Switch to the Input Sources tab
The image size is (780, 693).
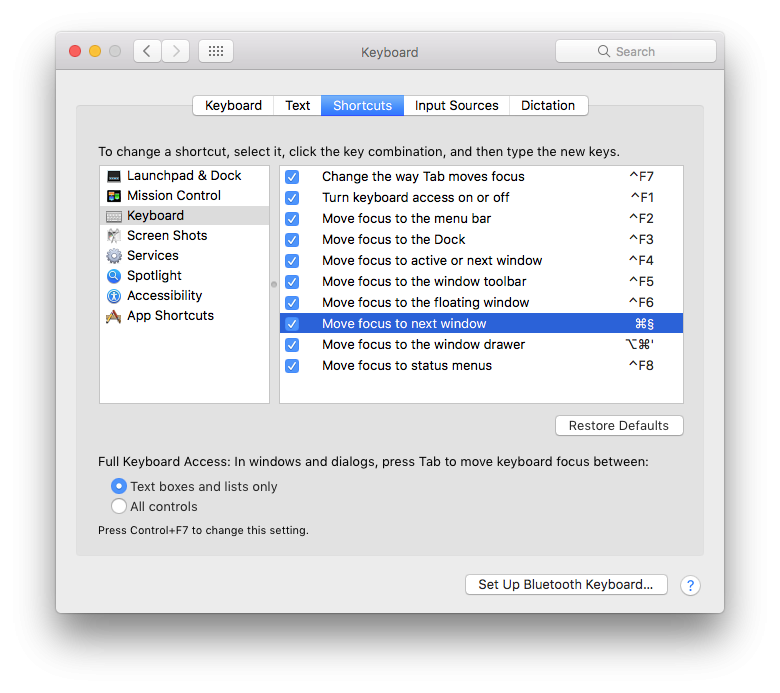pyautogui.click(x=456, y=105)
